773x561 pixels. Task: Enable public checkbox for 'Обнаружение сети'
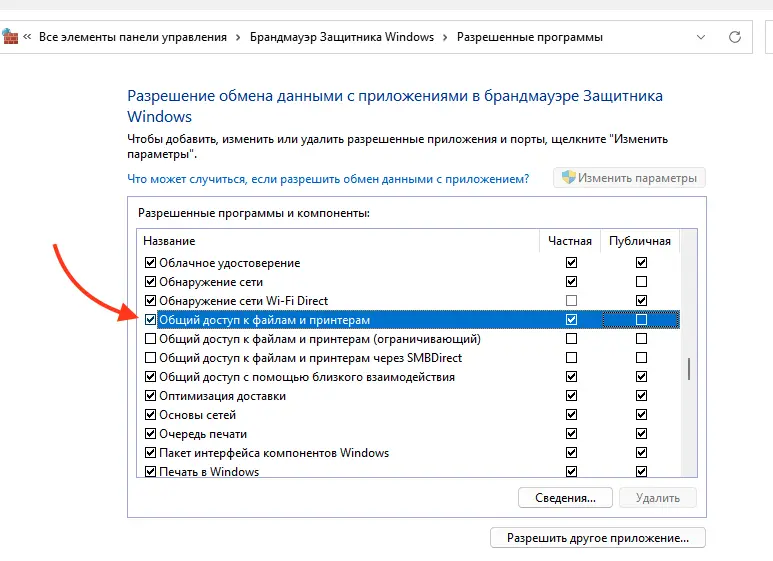[641, 281]
